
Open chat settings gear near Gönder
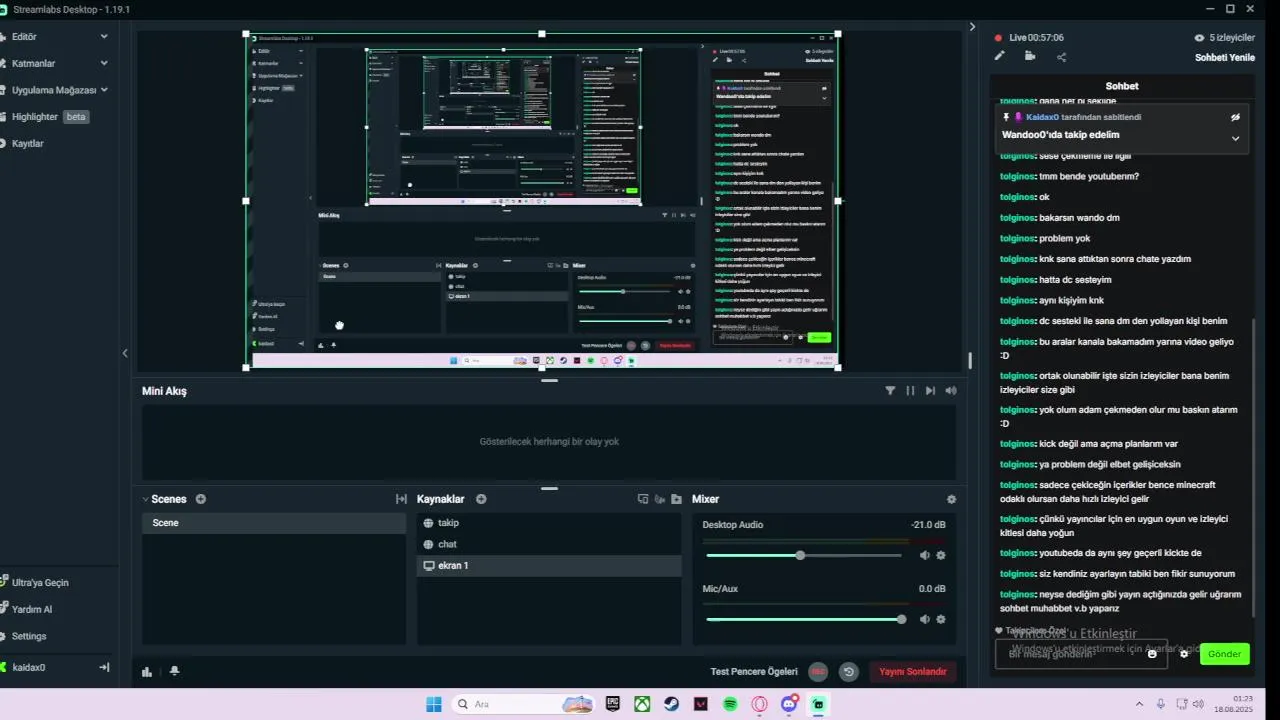coord(1184,654)
